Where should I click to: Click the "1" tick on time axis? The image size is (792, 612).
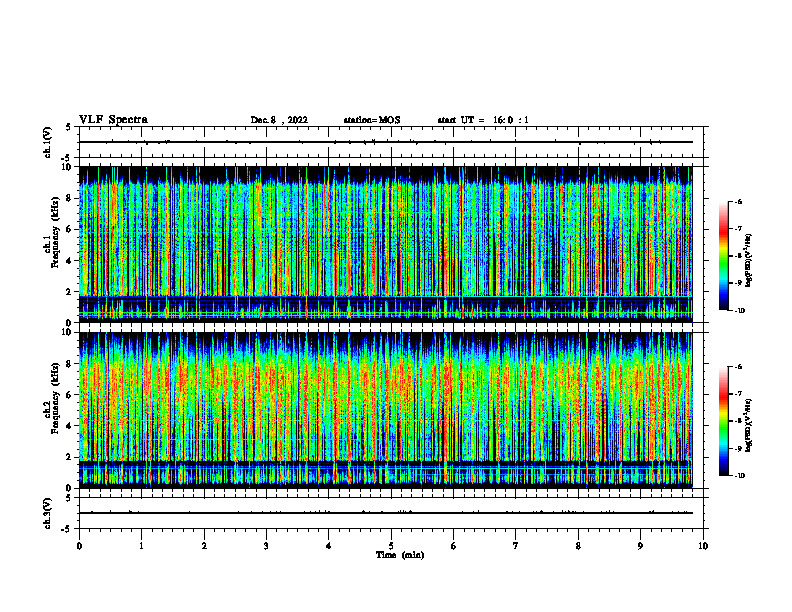[141, 546]
